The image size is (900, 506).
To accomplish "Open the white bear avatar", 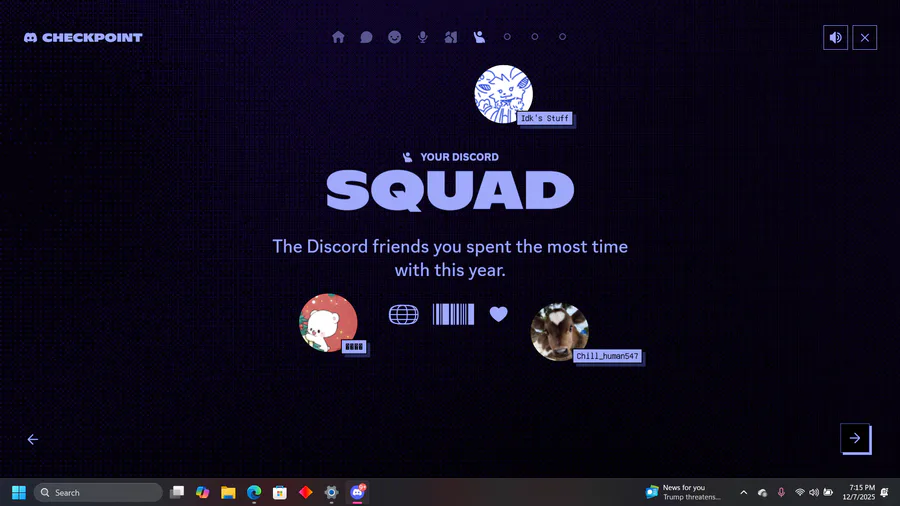I will tap(328, 322).
